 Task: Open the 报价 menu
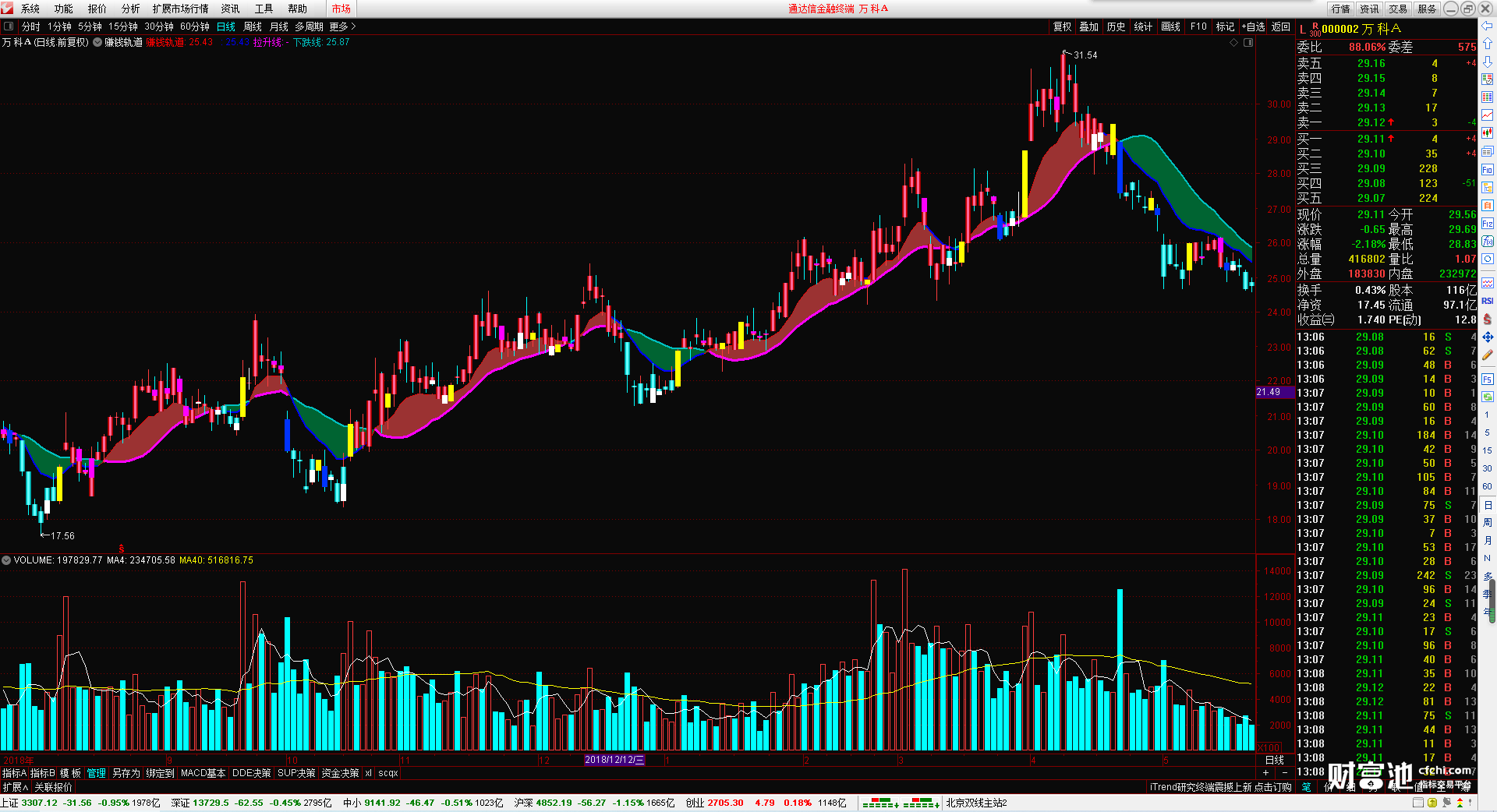click(x=97, y=9)
